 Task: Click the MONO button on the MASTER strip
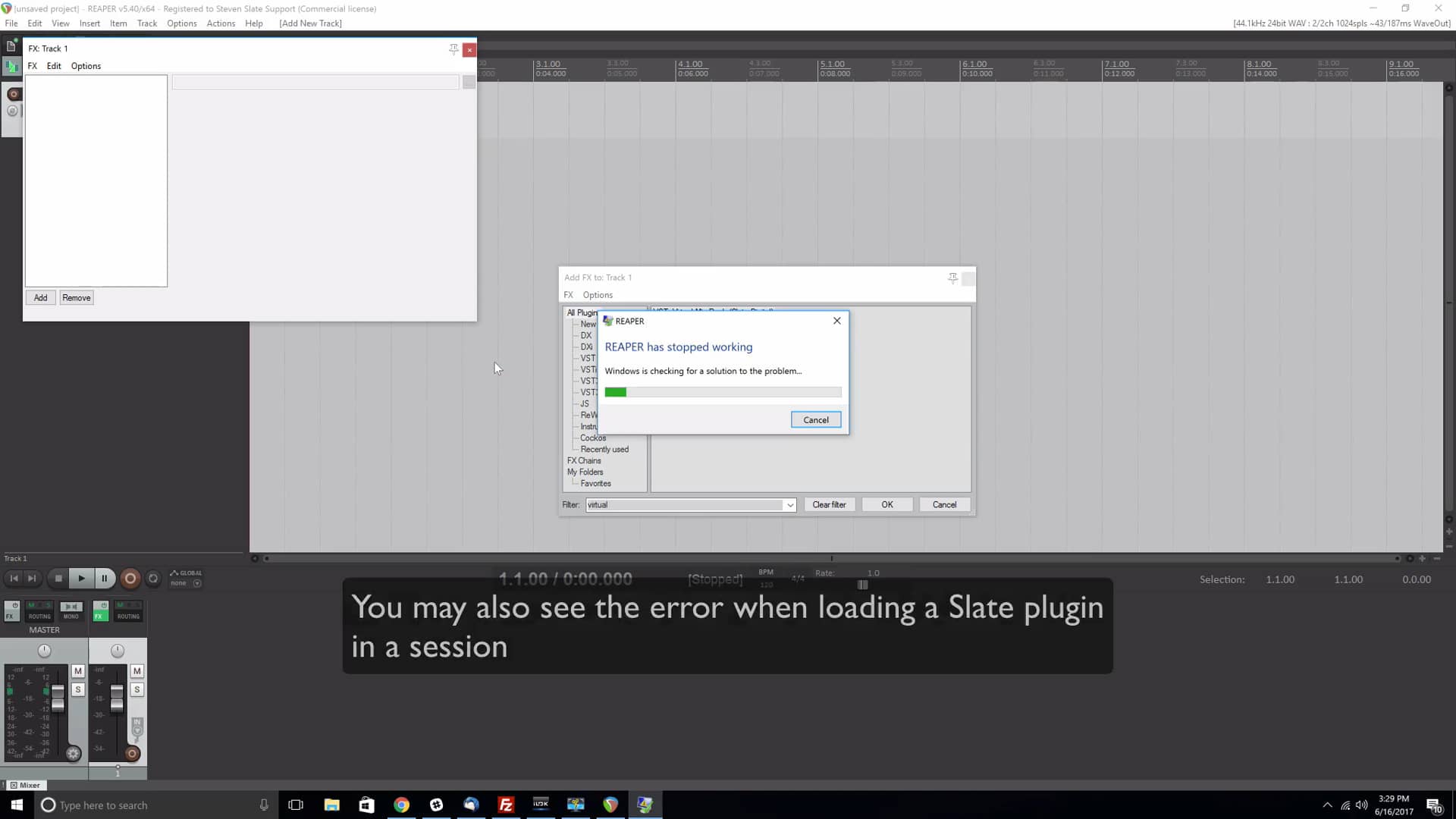click(x=71, y=617)
